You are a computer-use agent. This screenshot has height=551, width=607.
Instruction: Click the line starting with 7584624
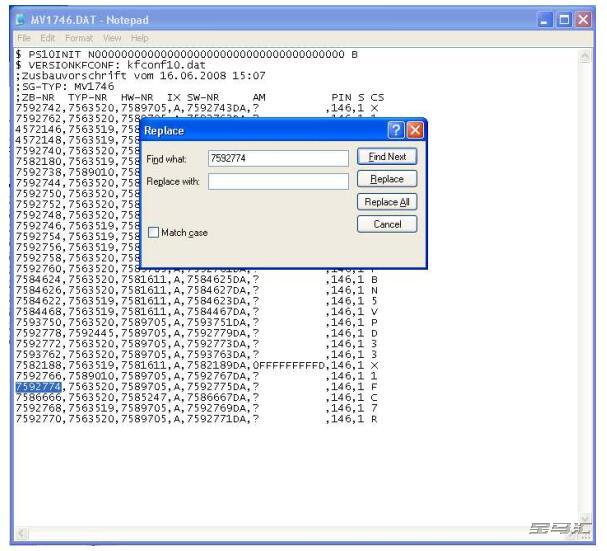[197, 280]
